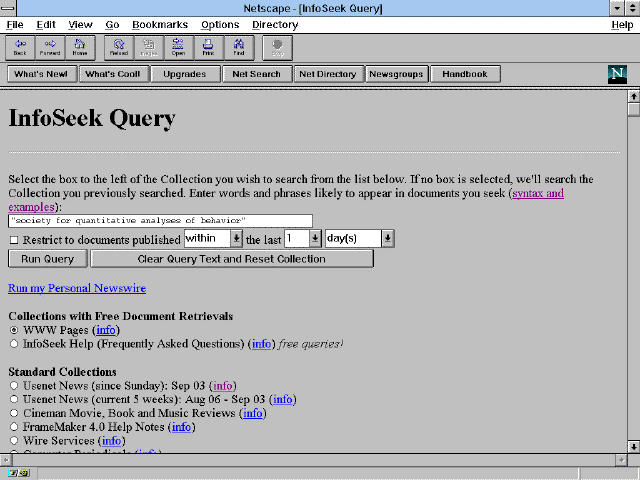This screenshot has height=480, width=640.
Task: Tick the Restrict to documents published checkbox
Action: [14, 240]
